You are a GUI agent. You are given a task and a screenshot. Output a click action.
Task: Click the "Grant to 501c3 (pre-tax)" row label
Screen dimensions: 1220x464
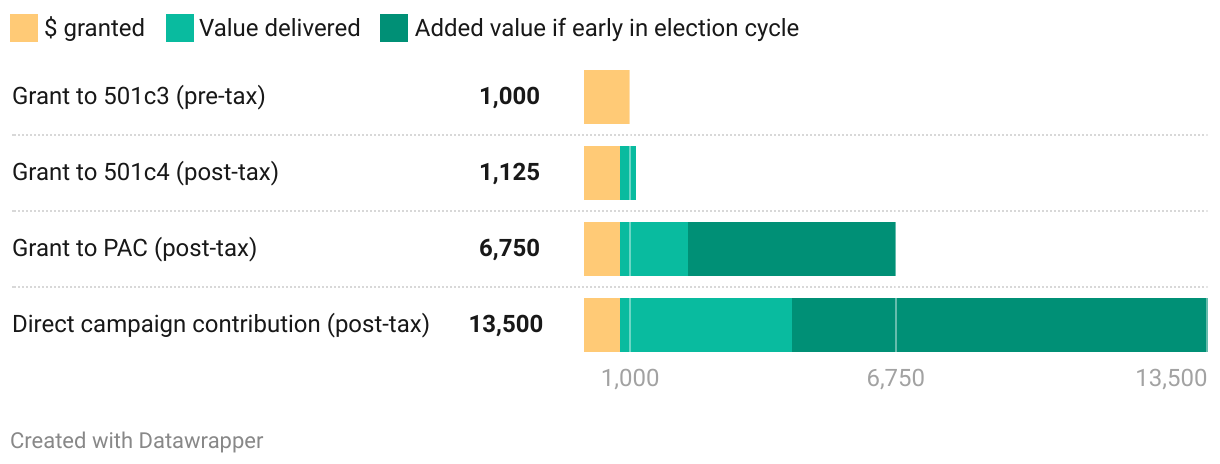coord(138,97)
